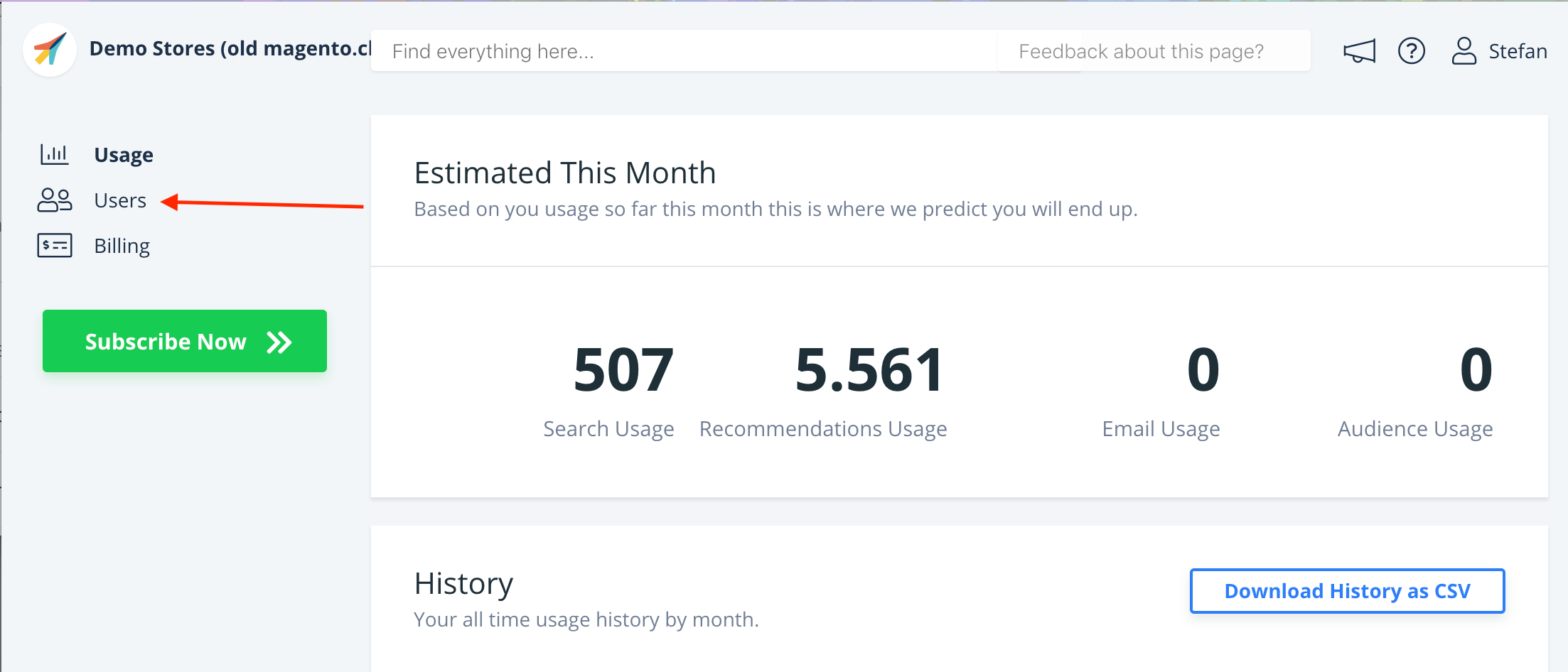Focus the 'Find everything here...' search field
The image size is (1568, 672).
tap(684, 51)
